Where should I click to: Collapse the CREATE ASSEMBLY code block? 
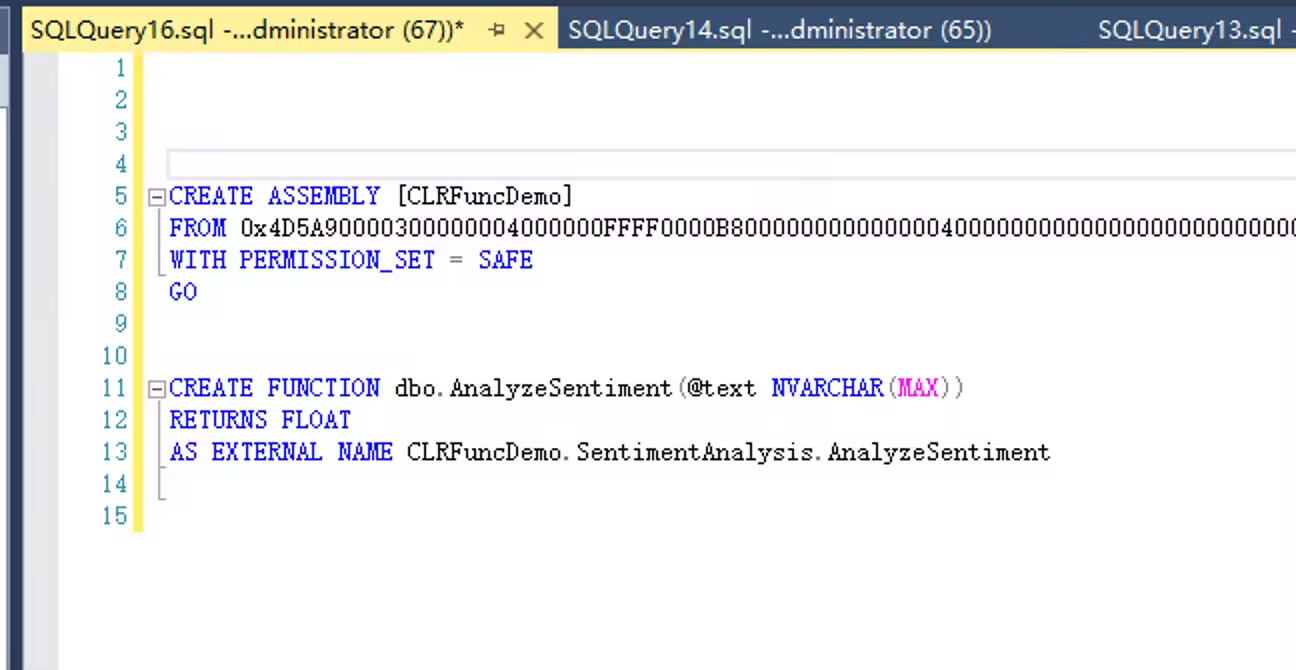click(156, 197)
